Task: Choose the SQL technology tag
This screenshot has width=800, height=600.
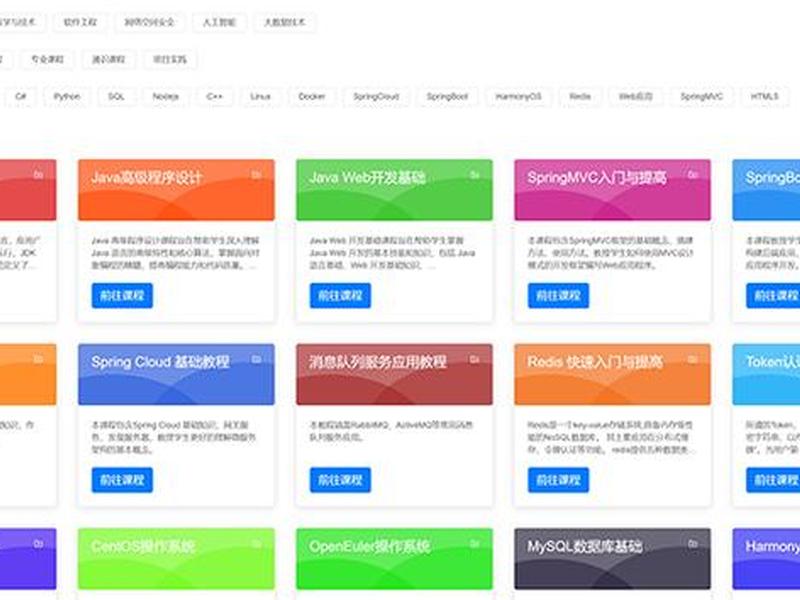Action: coord(116,96)
